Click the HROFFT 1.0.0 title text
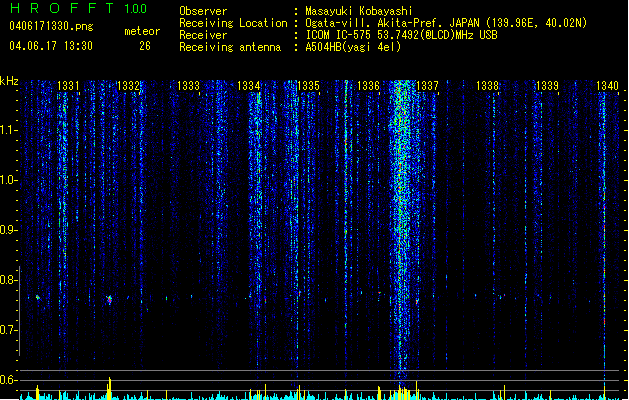The image size is (629, 400). click(x=78, y=8)
